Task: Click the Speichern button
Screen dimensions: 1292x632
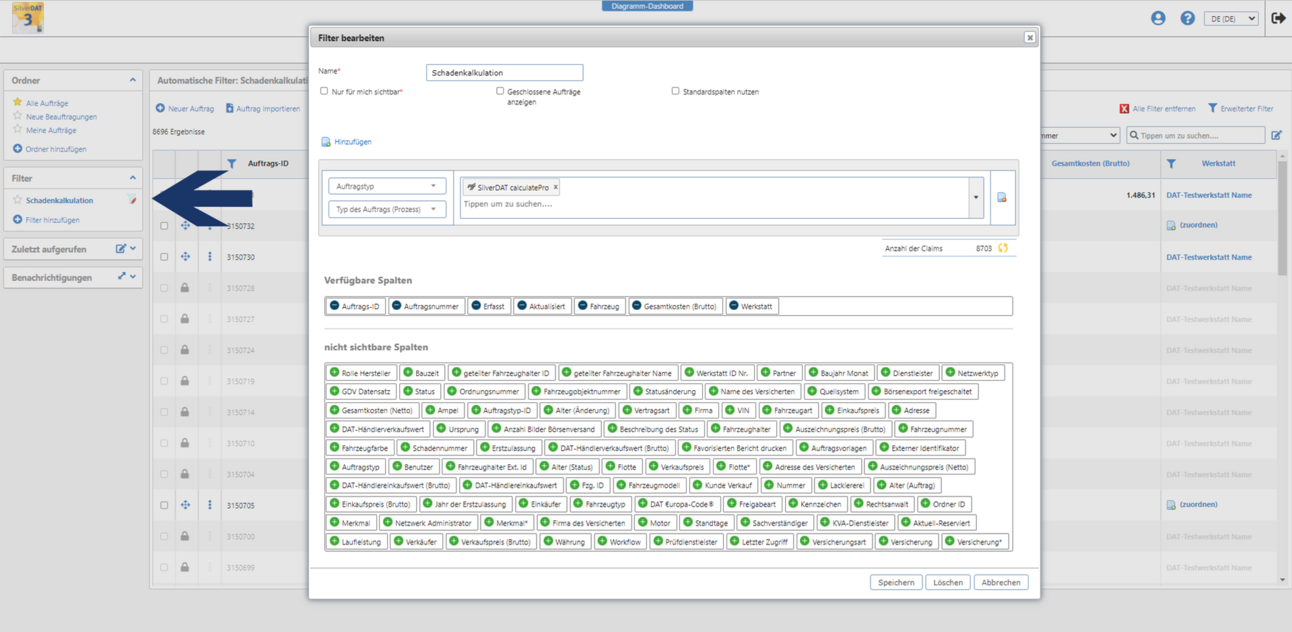Action: pos(896,582)
